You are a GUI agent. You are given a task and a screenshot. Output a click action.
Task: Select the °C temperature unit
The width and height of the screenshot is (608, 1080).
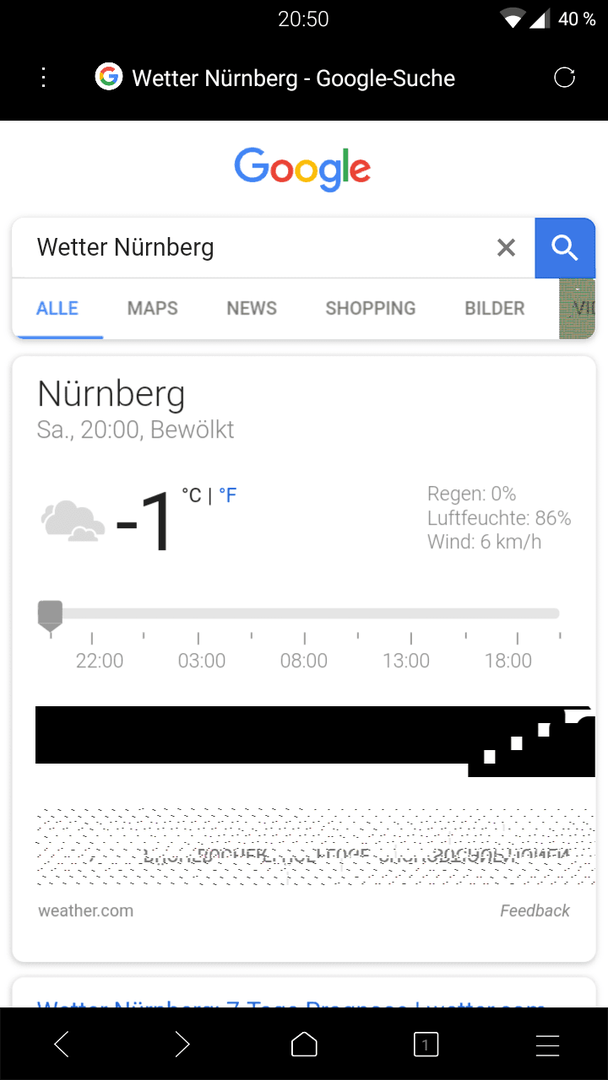[191, 495]
